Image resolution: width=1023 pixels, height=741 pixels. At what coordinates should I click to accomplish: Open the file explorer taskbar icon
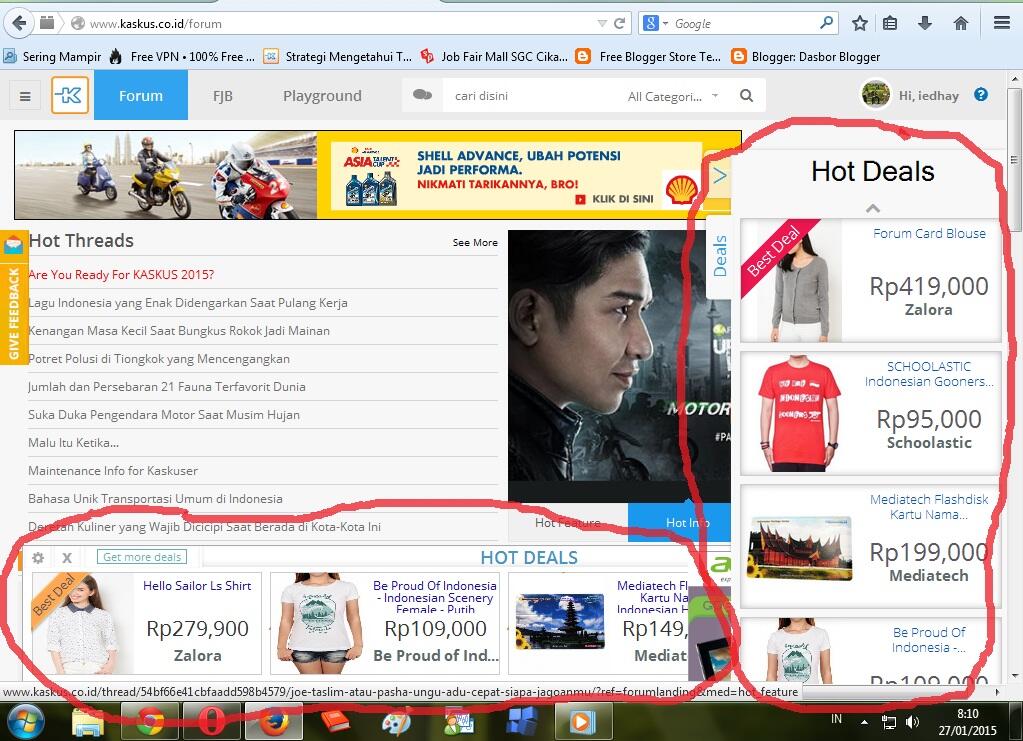pos(87,722)
